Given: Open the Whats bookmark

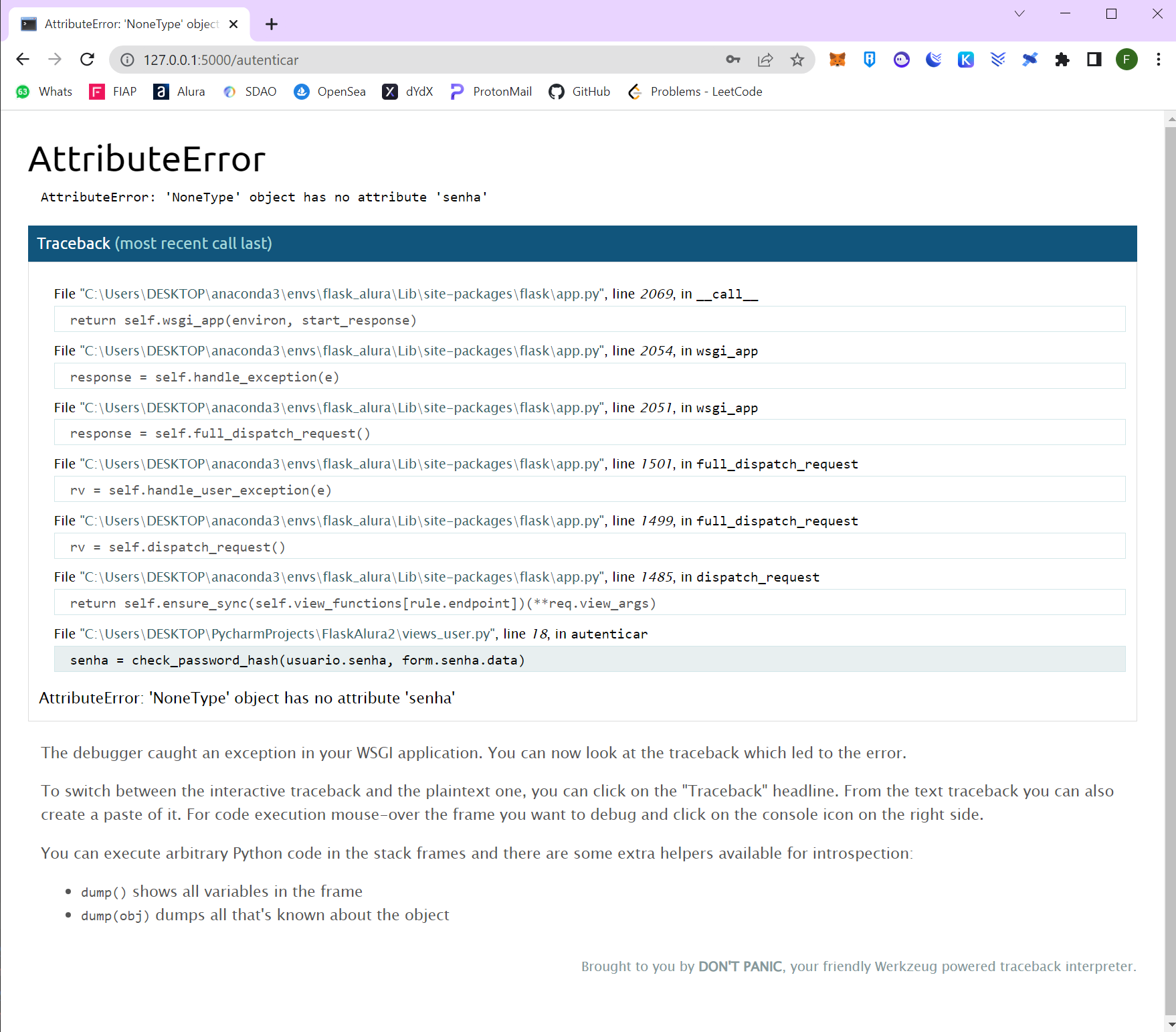Looking at the screenshot, I should tap(44, 92).
